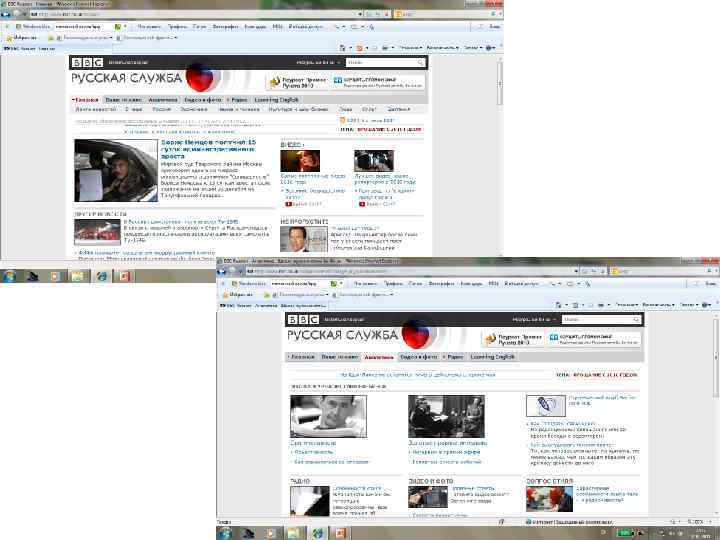Open Россия sub-navigation link on top page
The height and width of the screenshot is (540, 720).
[161, 109]
